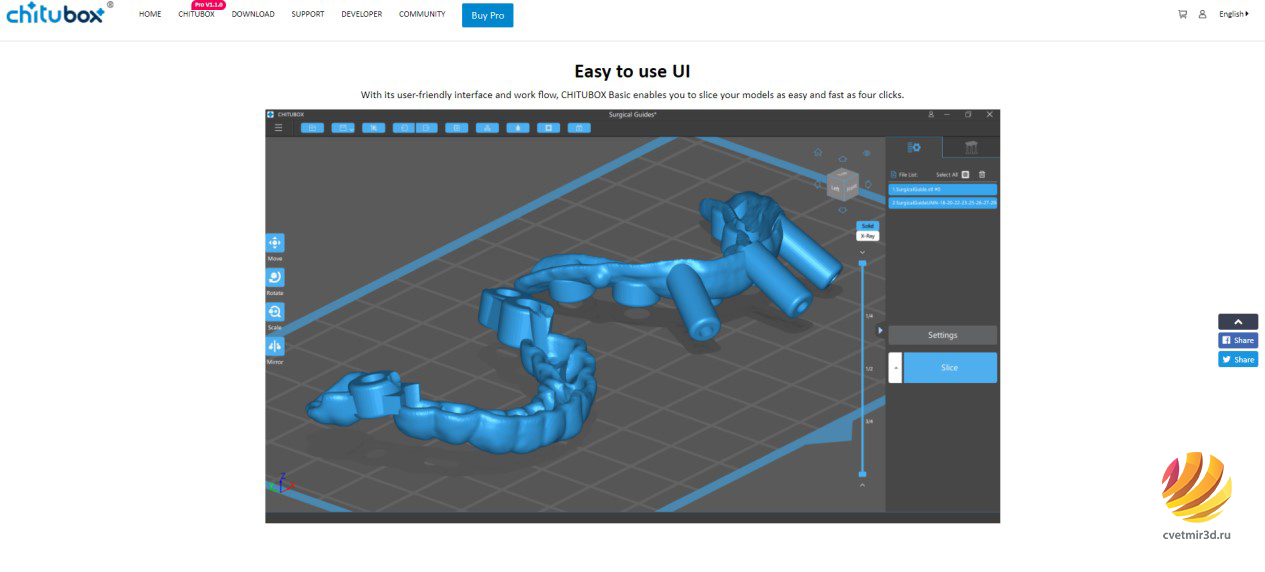Click the scroll-to-top arrow button

pyautogui.click(x=1238, y=322)
